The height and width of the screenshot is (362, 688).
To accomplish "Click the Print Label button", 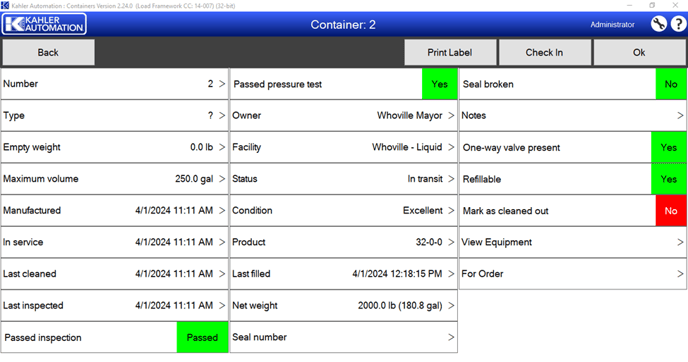I will pos(450,52).
